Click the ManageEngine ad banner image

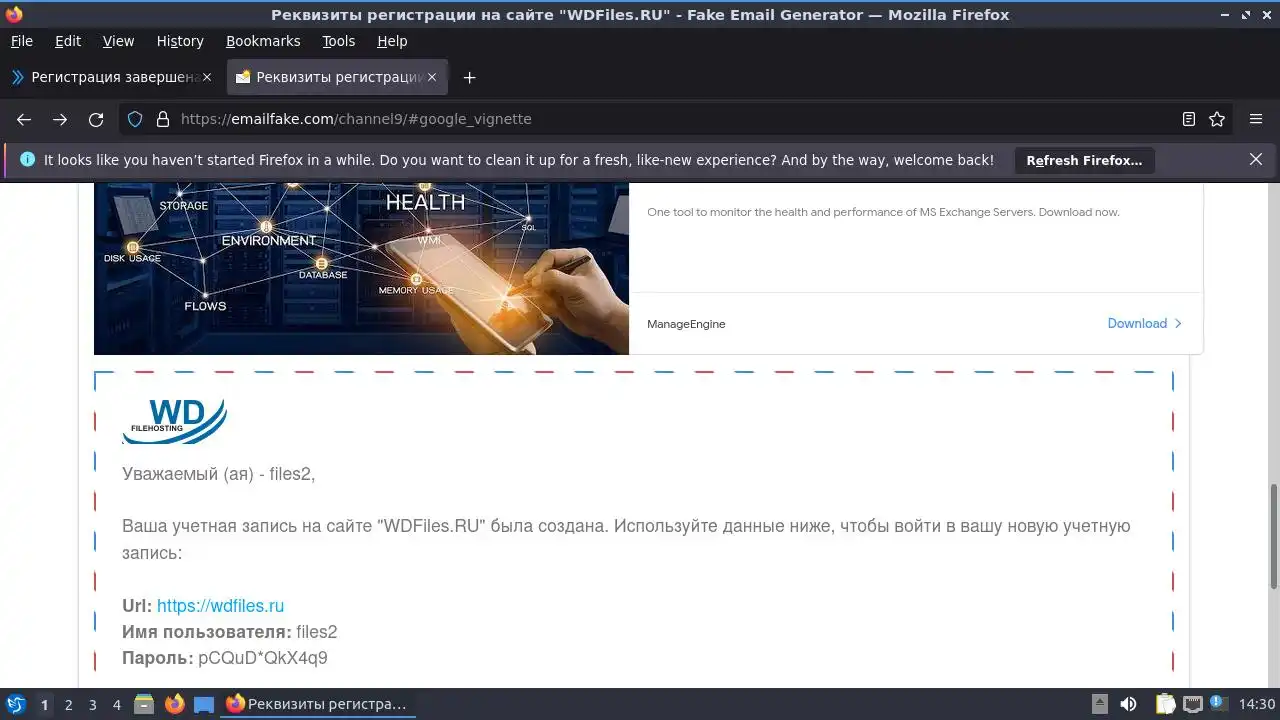tap(361, 268)
